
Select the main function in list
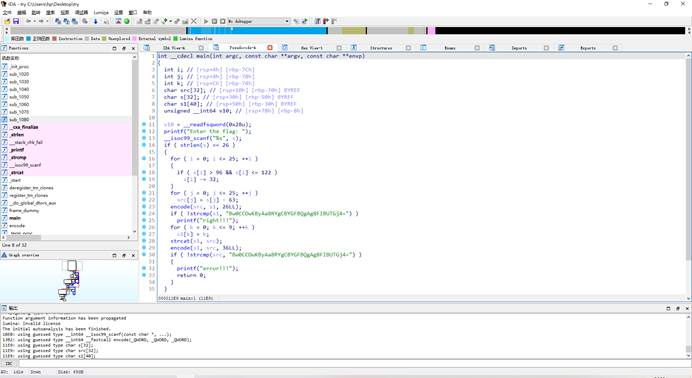(15, 218)
